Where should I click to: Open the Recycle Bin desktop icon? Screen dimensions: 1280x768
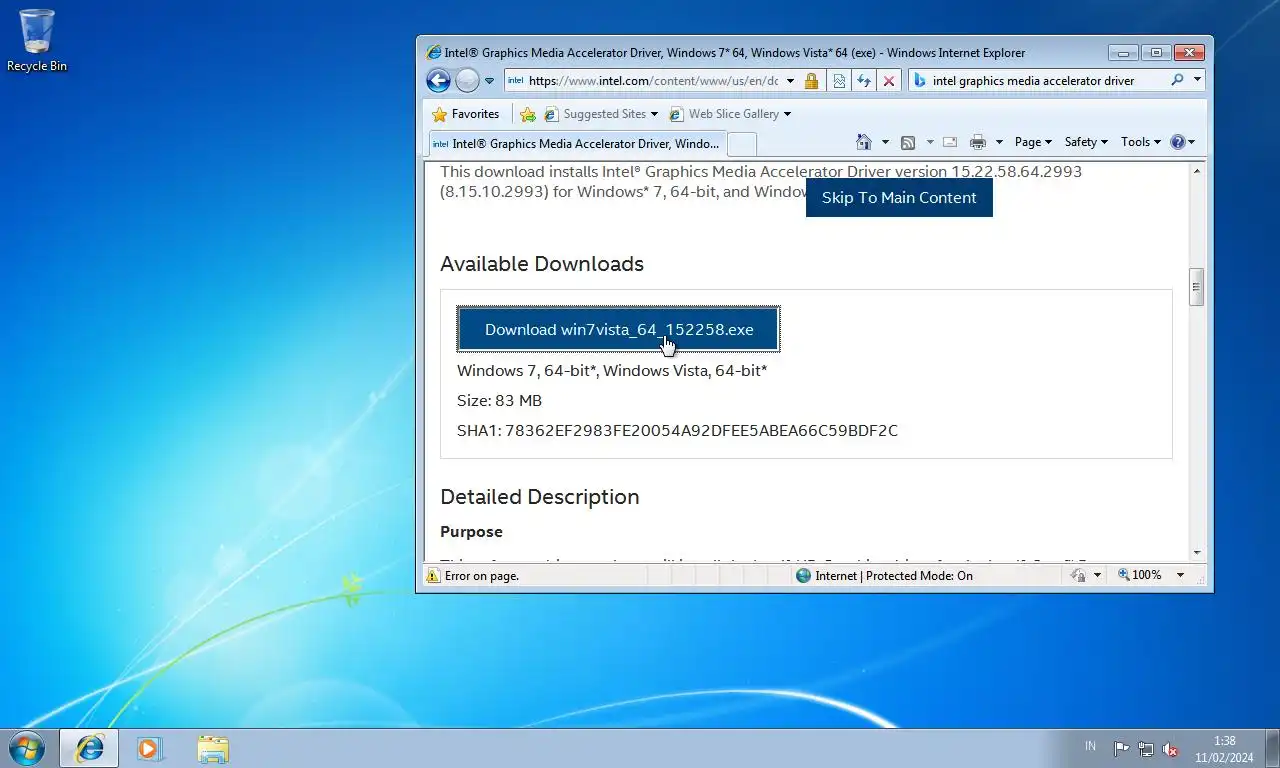click(37, 41)
